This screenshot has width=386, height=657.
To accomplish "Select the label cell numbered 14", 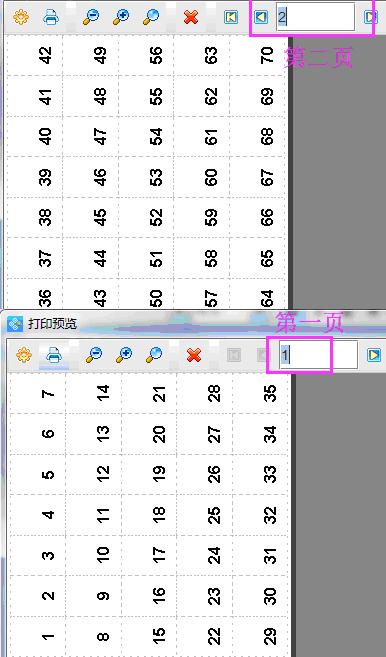I will click(x=93, y=393).
